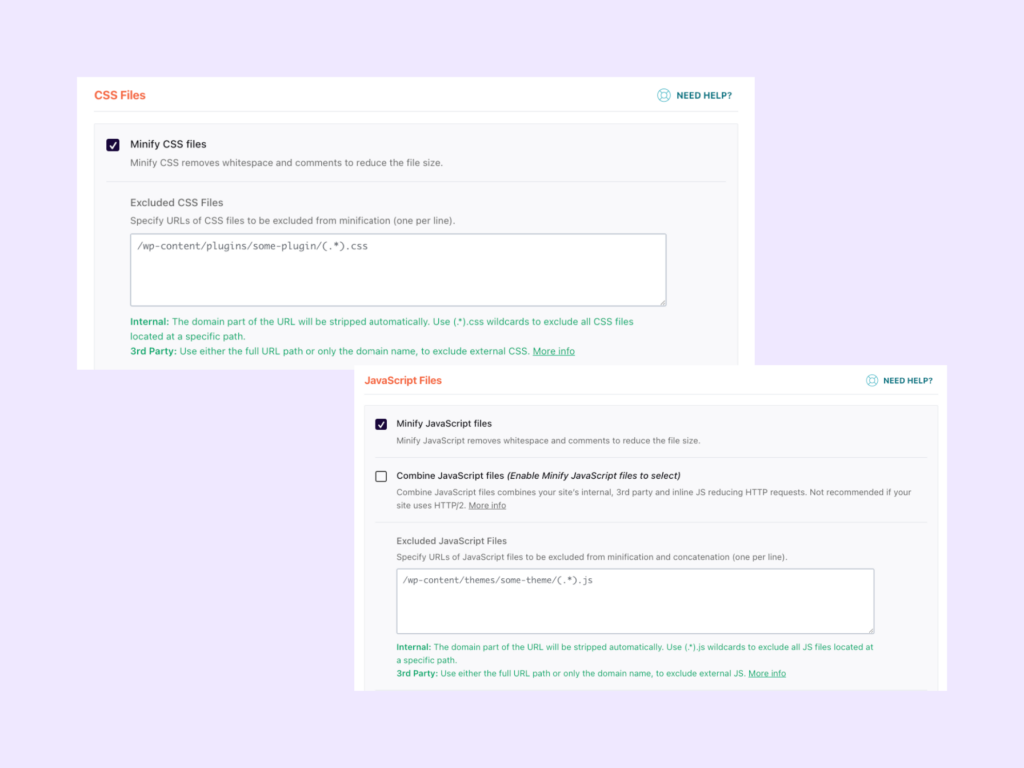The width and height of the screenshot is (1024, 768).
Task: Click the lifebuoy help icon in JavaScript Files panel
Action: point(872,381)
